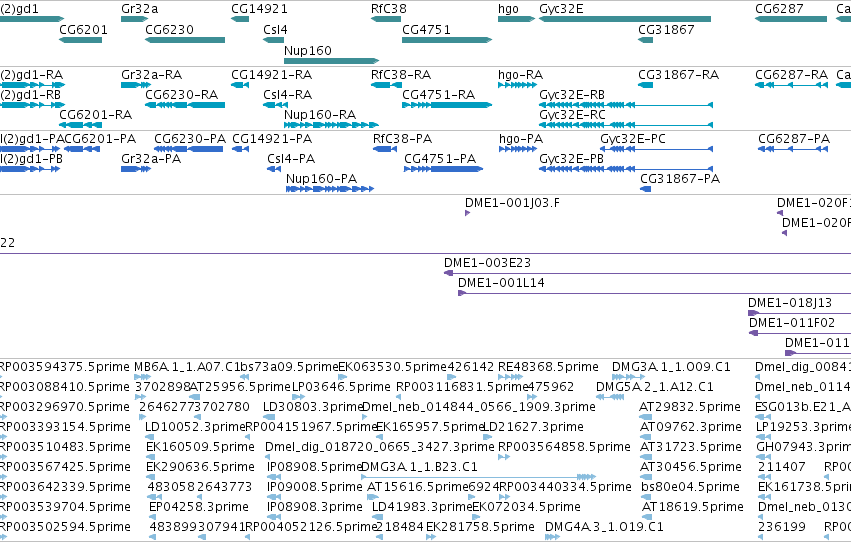Click the CG31867 gene feature

(x=646, y=40)
